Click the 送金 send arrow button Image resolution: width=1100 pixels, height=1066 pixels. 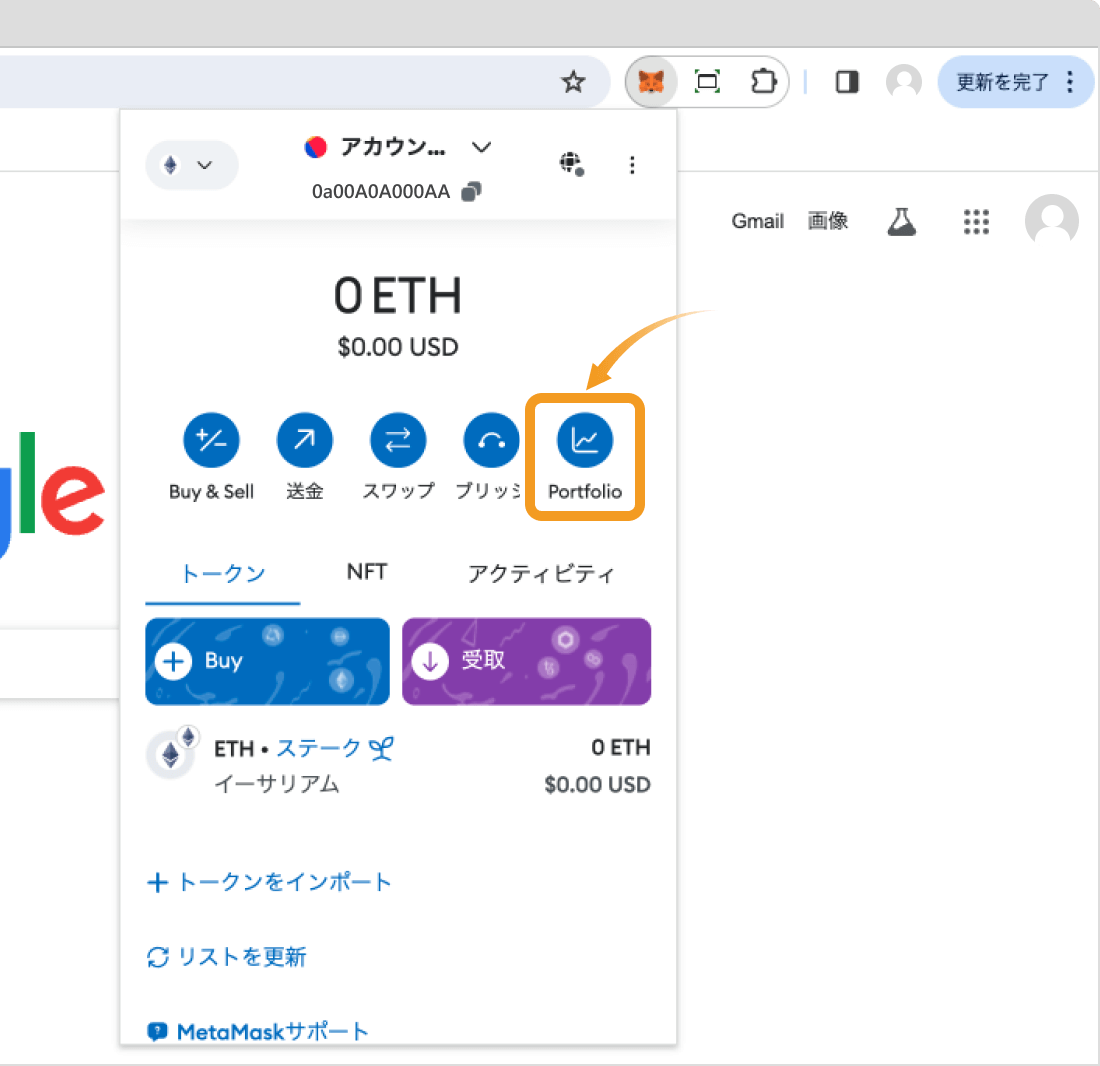pos(304,440)
